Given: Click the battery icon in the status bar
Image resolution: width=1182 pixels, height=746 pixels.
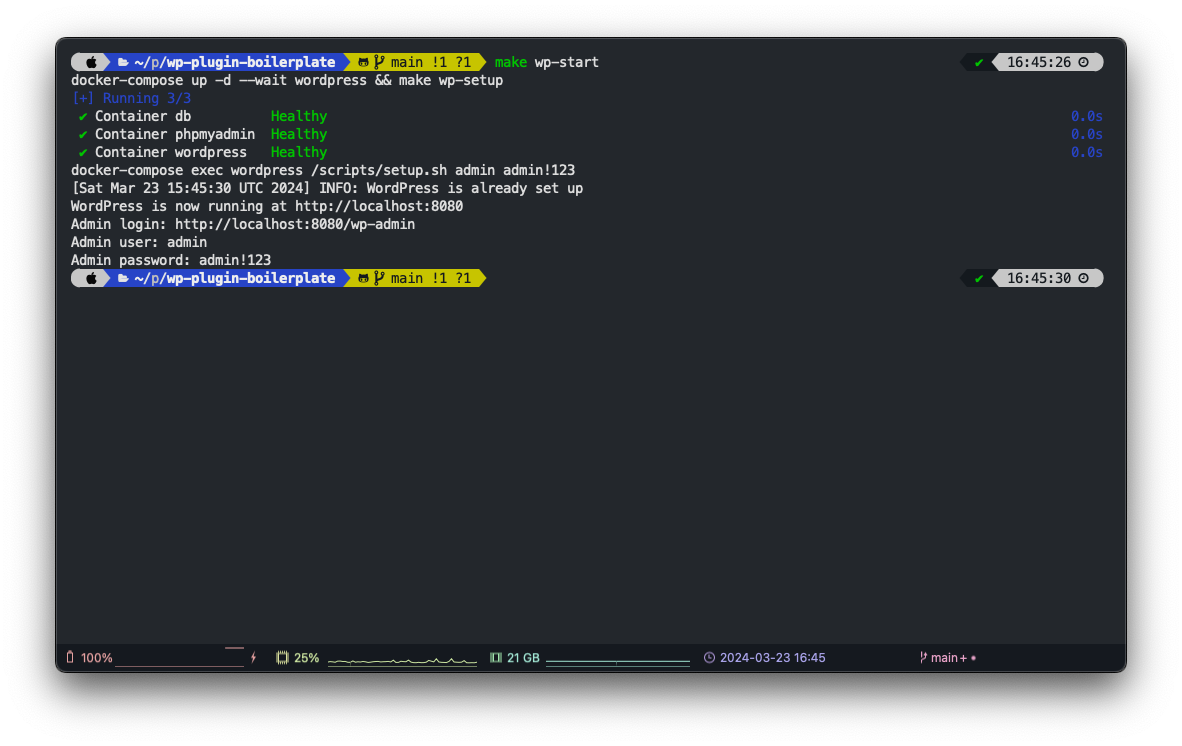Looking at the screenshot, I should [x=70, y=658].
